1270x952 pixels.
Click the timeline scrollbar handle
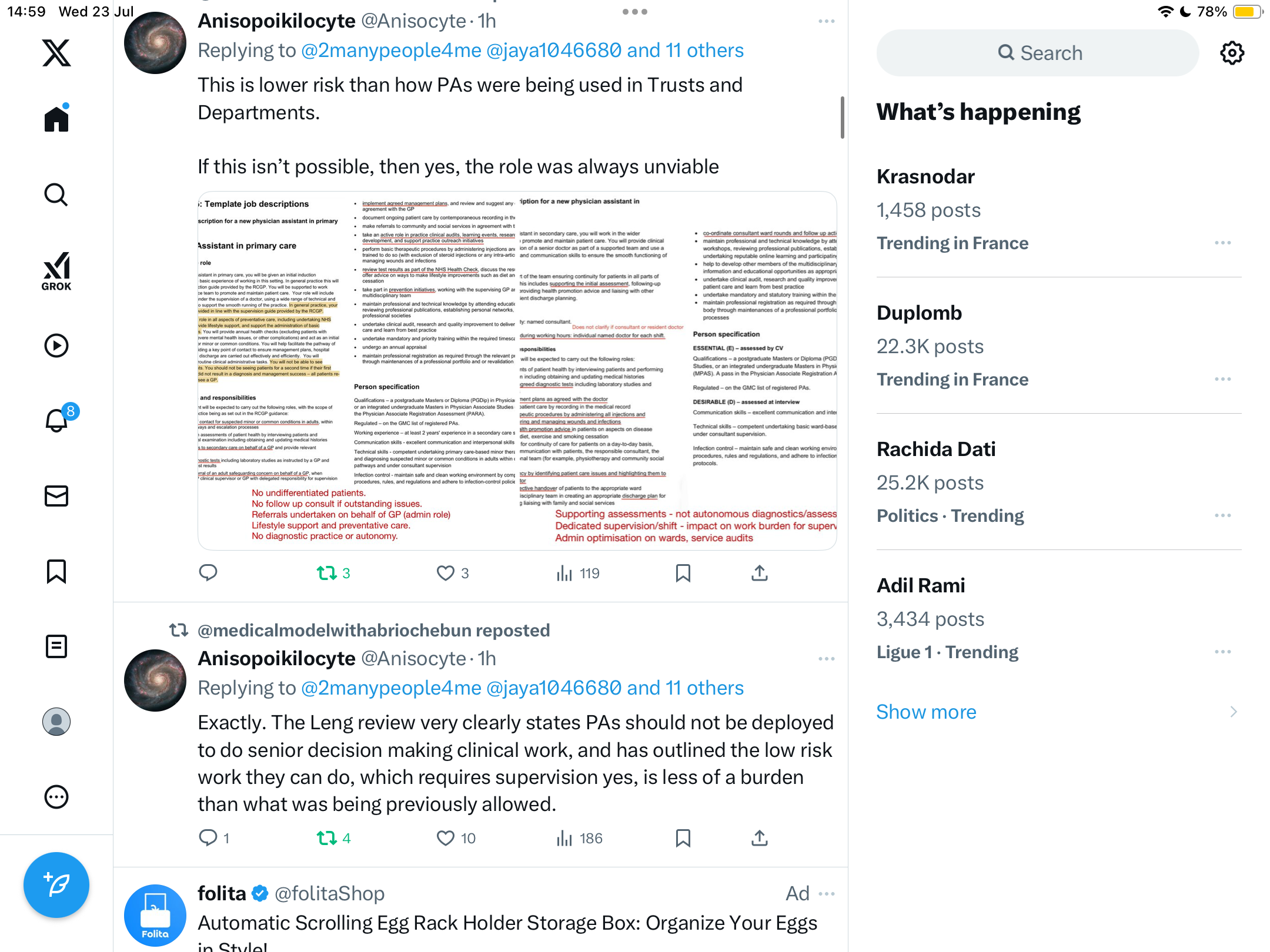[842, 118]
